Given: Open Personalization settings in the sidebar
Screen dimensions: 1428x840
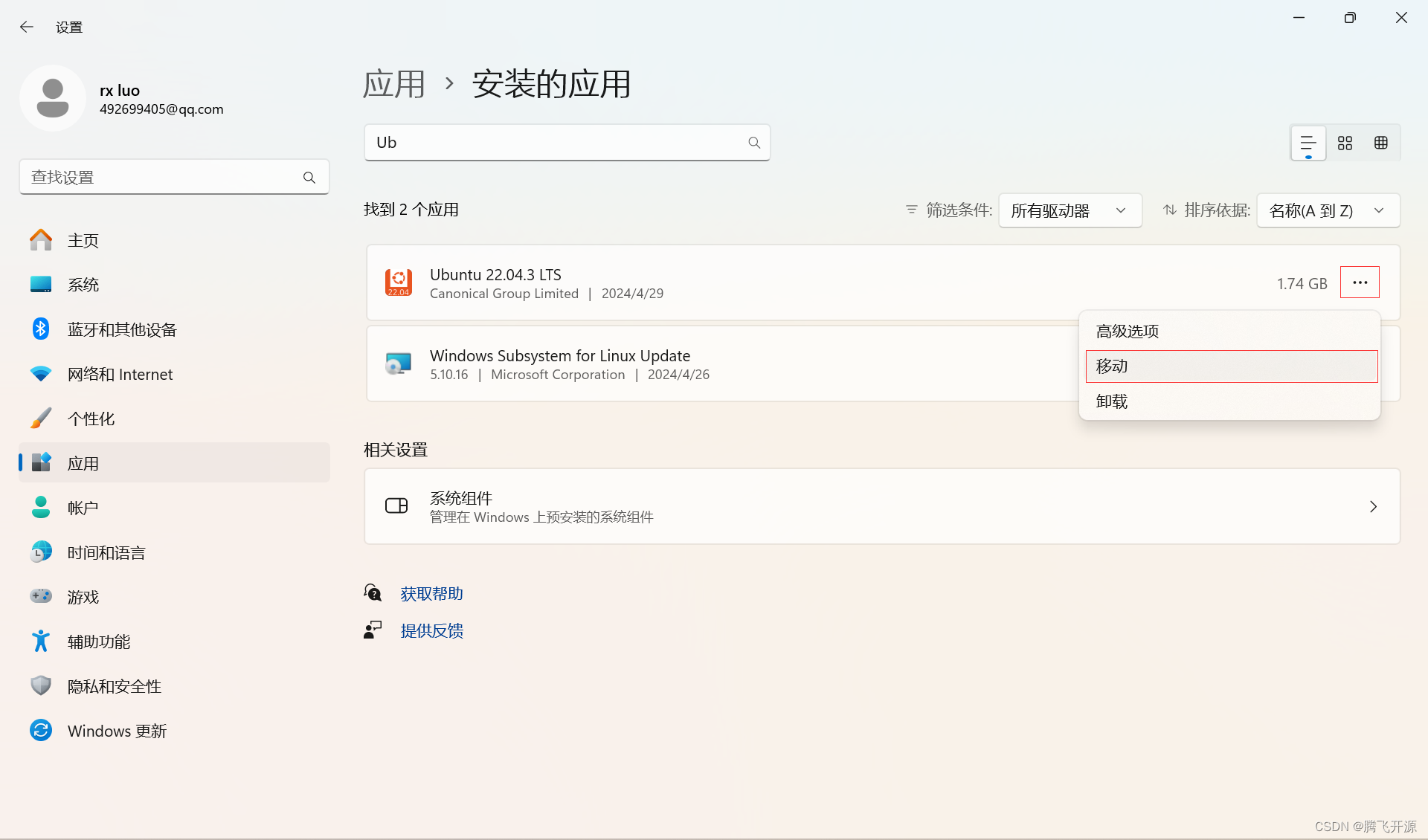Looking at the screenshot, I should [x=91, y=419].
